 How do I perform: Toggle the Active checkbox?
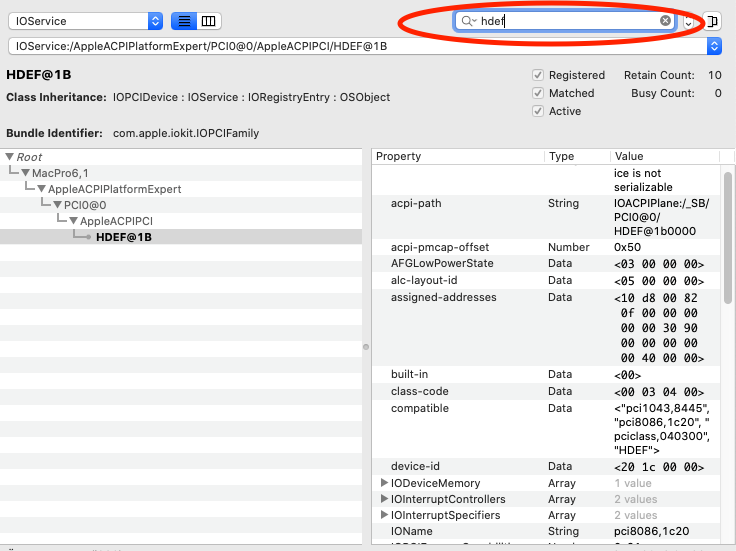click(538, 111)
